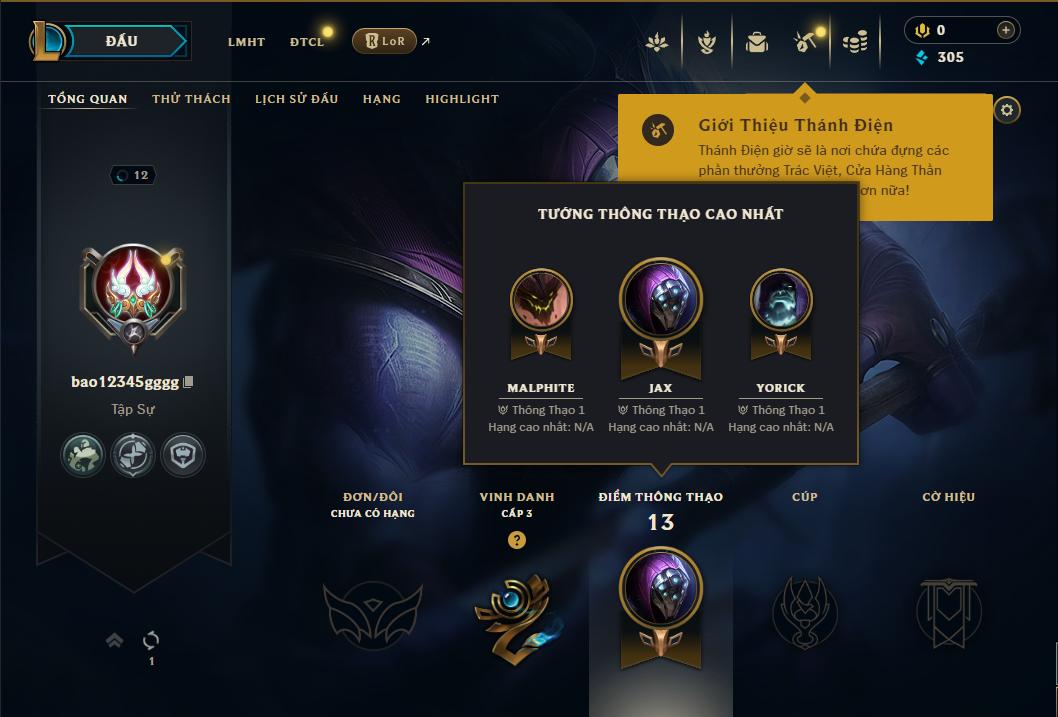Open the Store coins icon

click(855, 43)
